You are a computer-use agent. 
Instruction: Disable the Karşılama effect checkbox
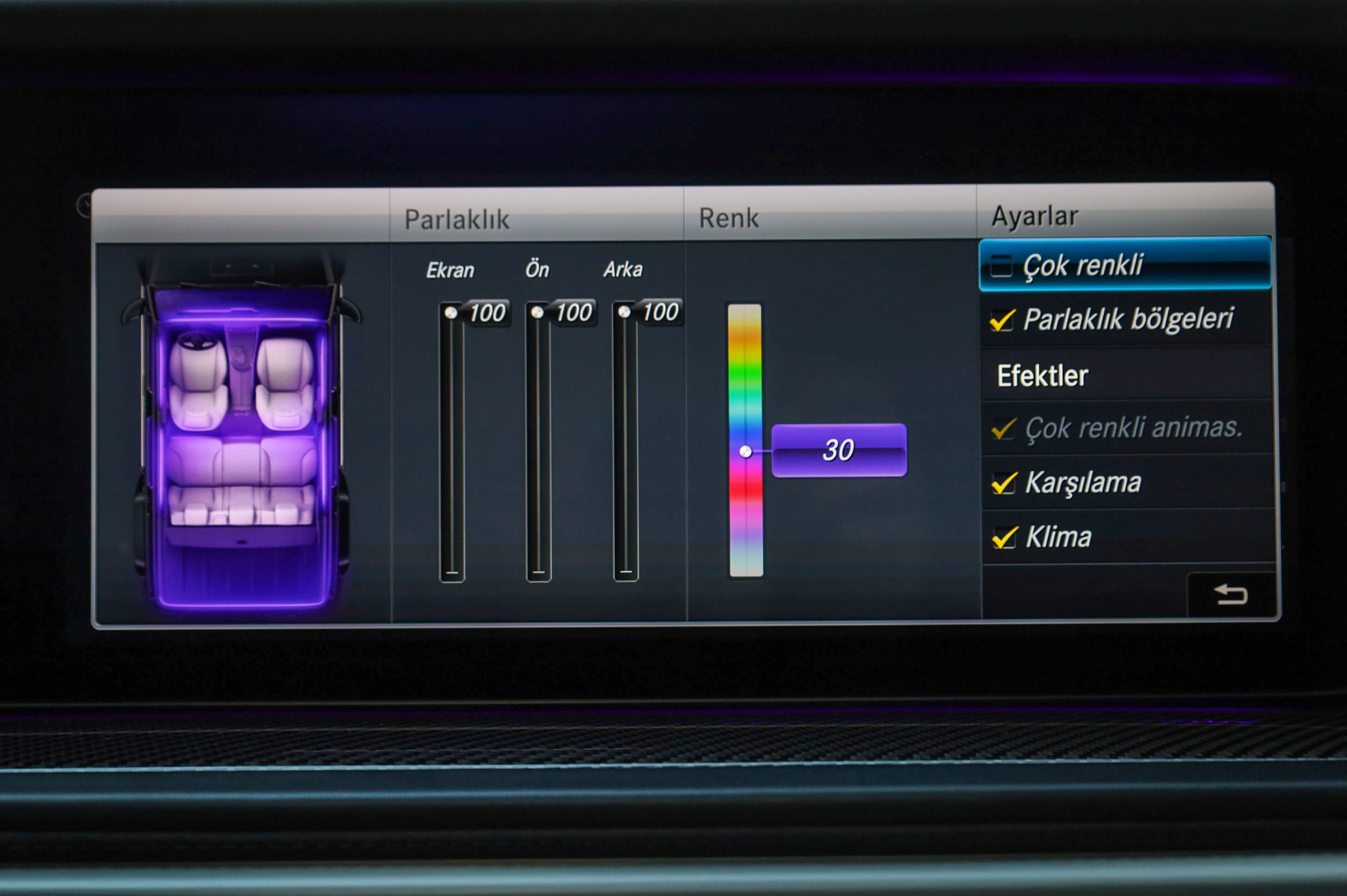click(1004, 484)
